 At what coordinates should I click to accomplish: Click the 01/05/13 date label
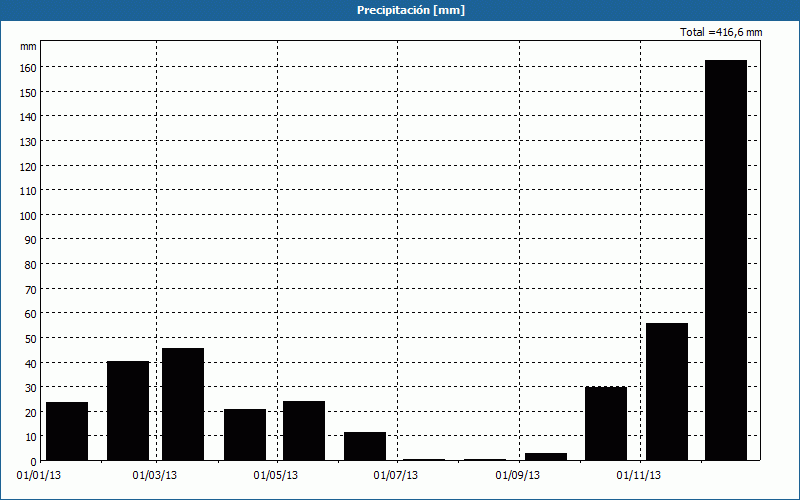pos(276,476)
